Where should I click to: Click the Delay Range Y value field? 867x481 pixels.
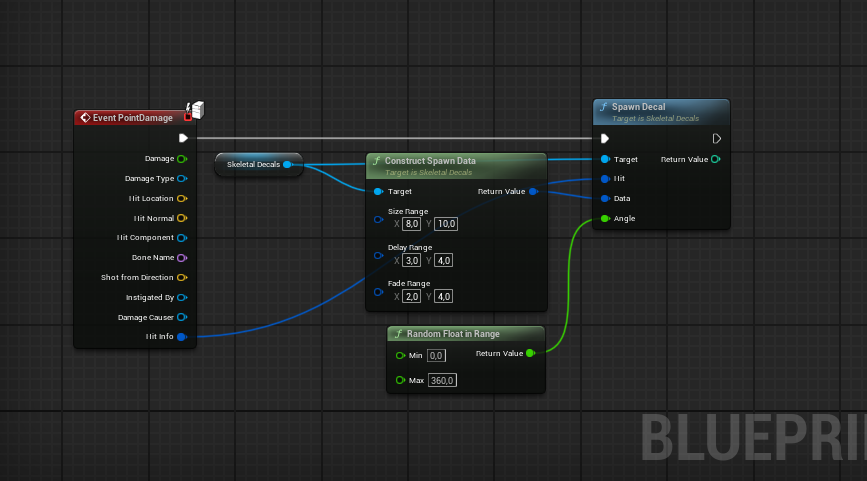tap(446, 260)
